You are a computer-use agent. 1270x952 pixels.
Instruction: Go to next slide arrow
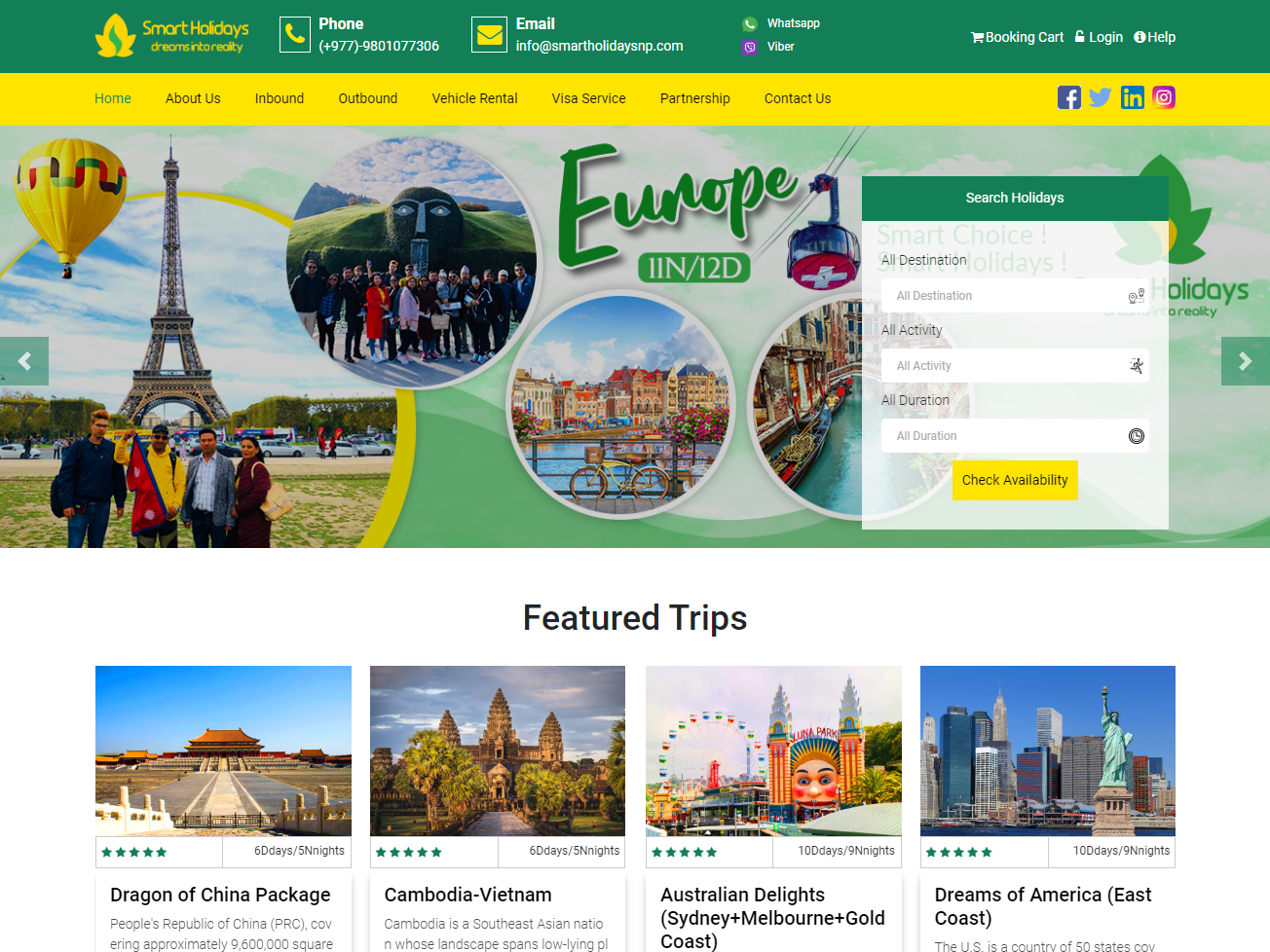click(1246, 361)
